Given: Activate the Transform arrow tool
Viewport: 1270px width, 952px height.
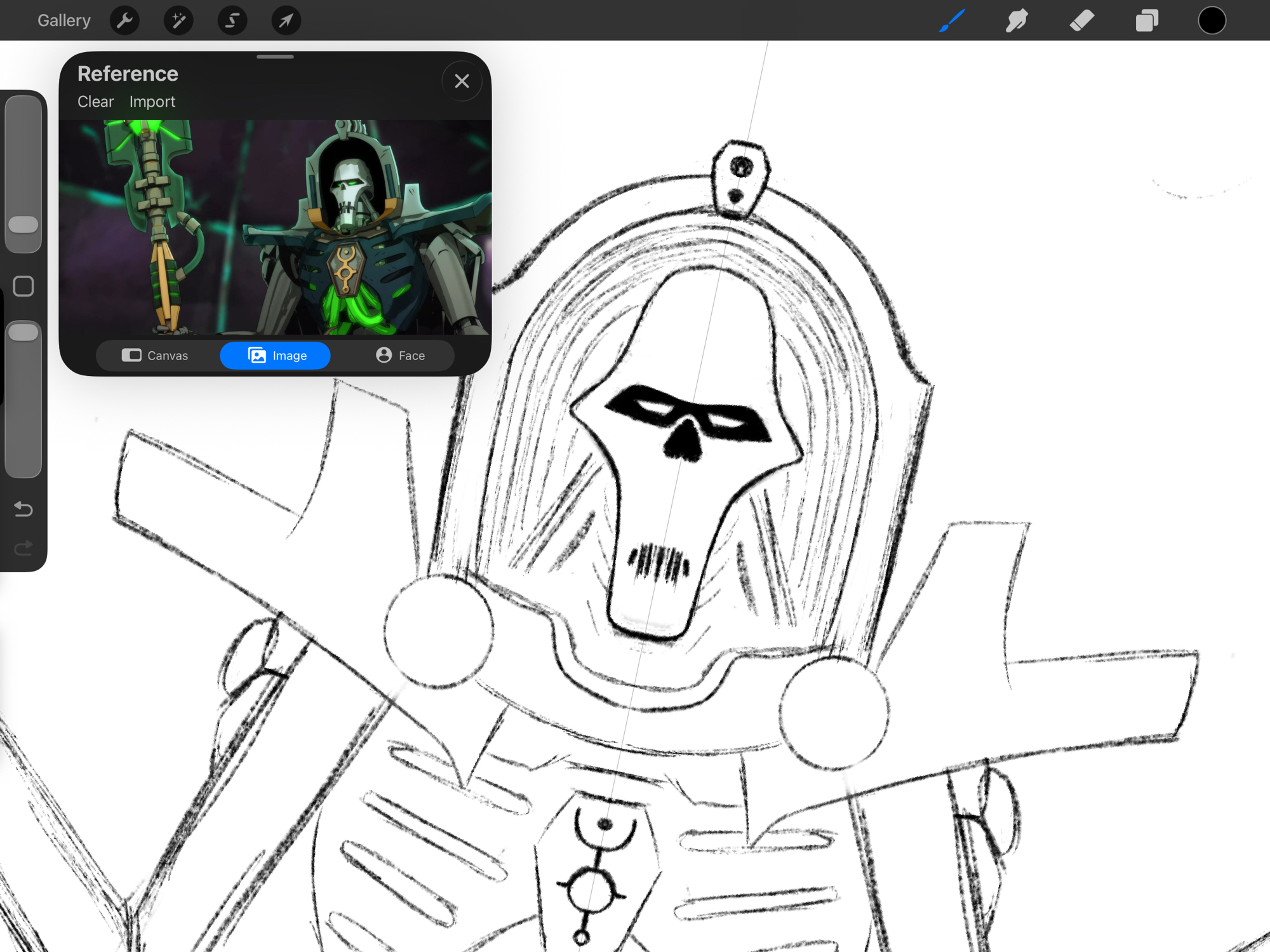Looking at the screenshot, I should tap(286, 20).
